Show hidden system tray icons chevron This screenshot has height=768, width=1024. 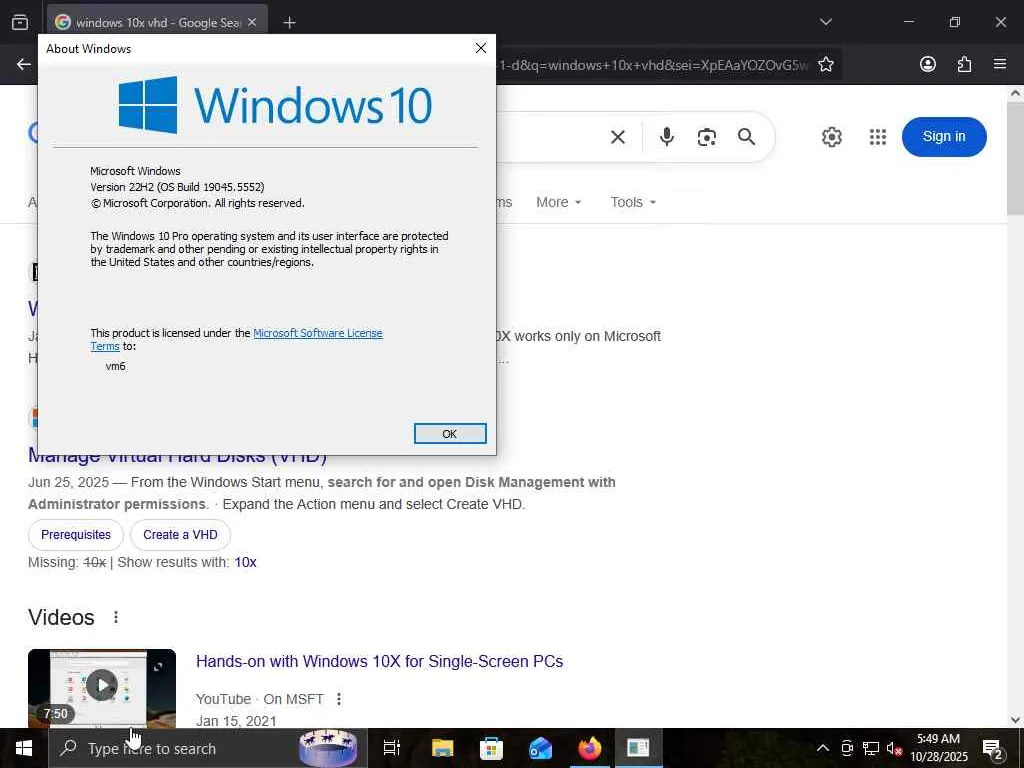(823, 748)
